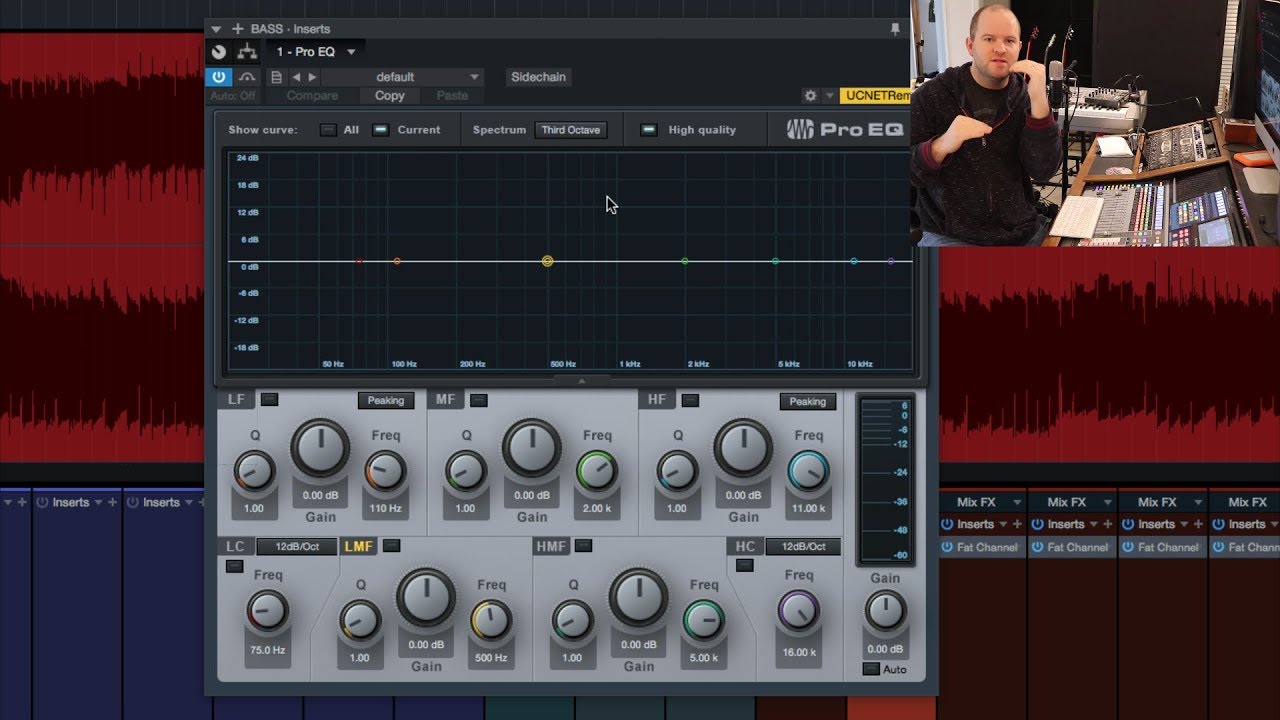Screen dimensions: 1280x720
Task: Click the output Gain knob by the meter
Action: coord(885,610)
